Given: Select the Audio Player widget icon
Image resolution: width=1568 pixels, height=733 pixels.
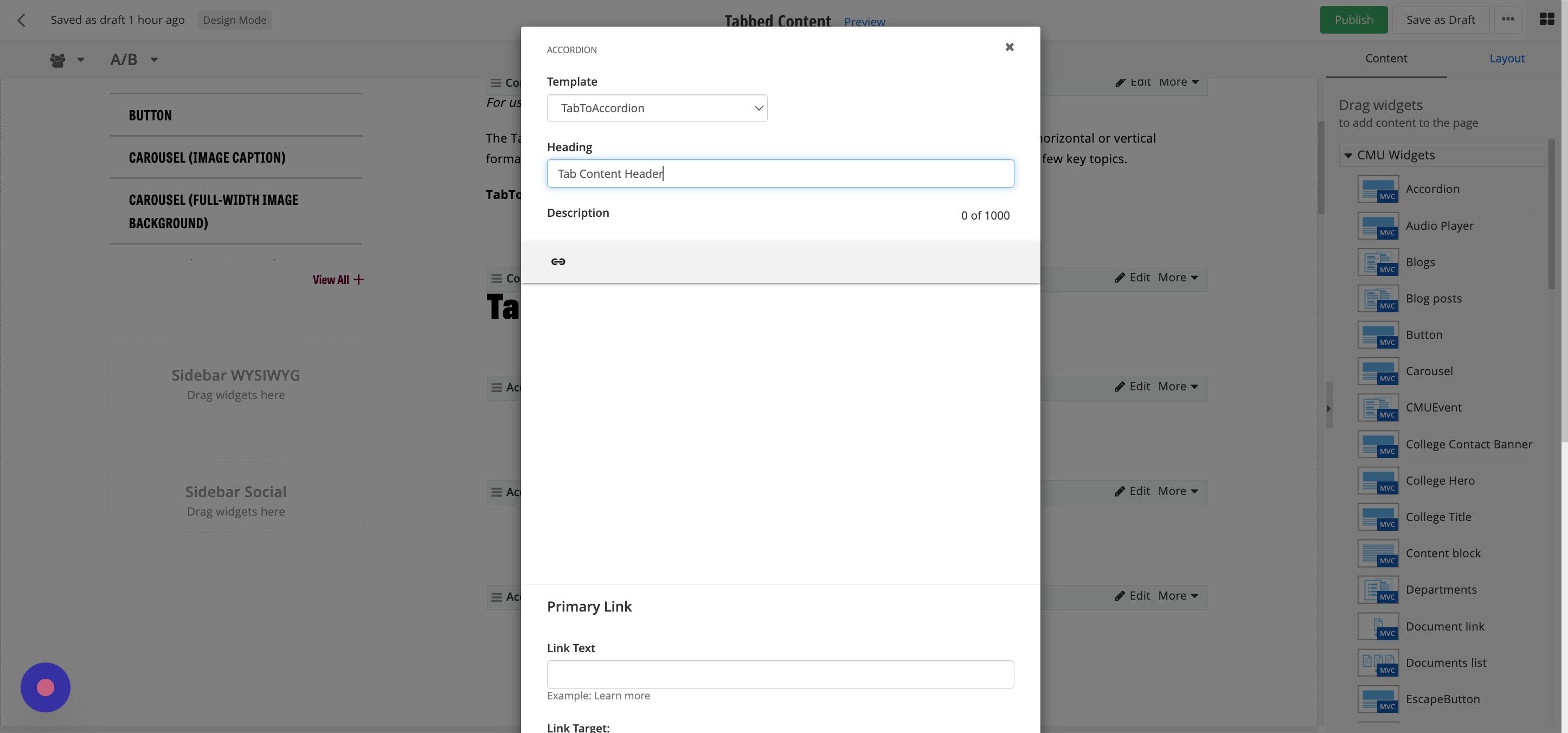Looking at the screenshot, I should coord(1378,226).
